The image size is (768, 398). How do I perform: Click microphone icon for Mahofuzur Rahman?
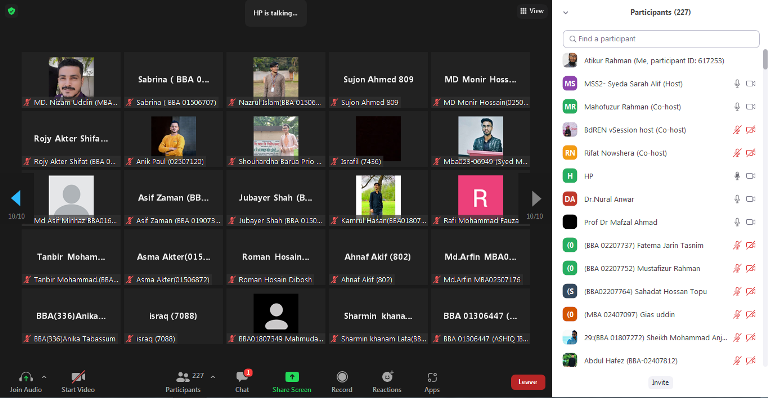click(x=737, y=107)
